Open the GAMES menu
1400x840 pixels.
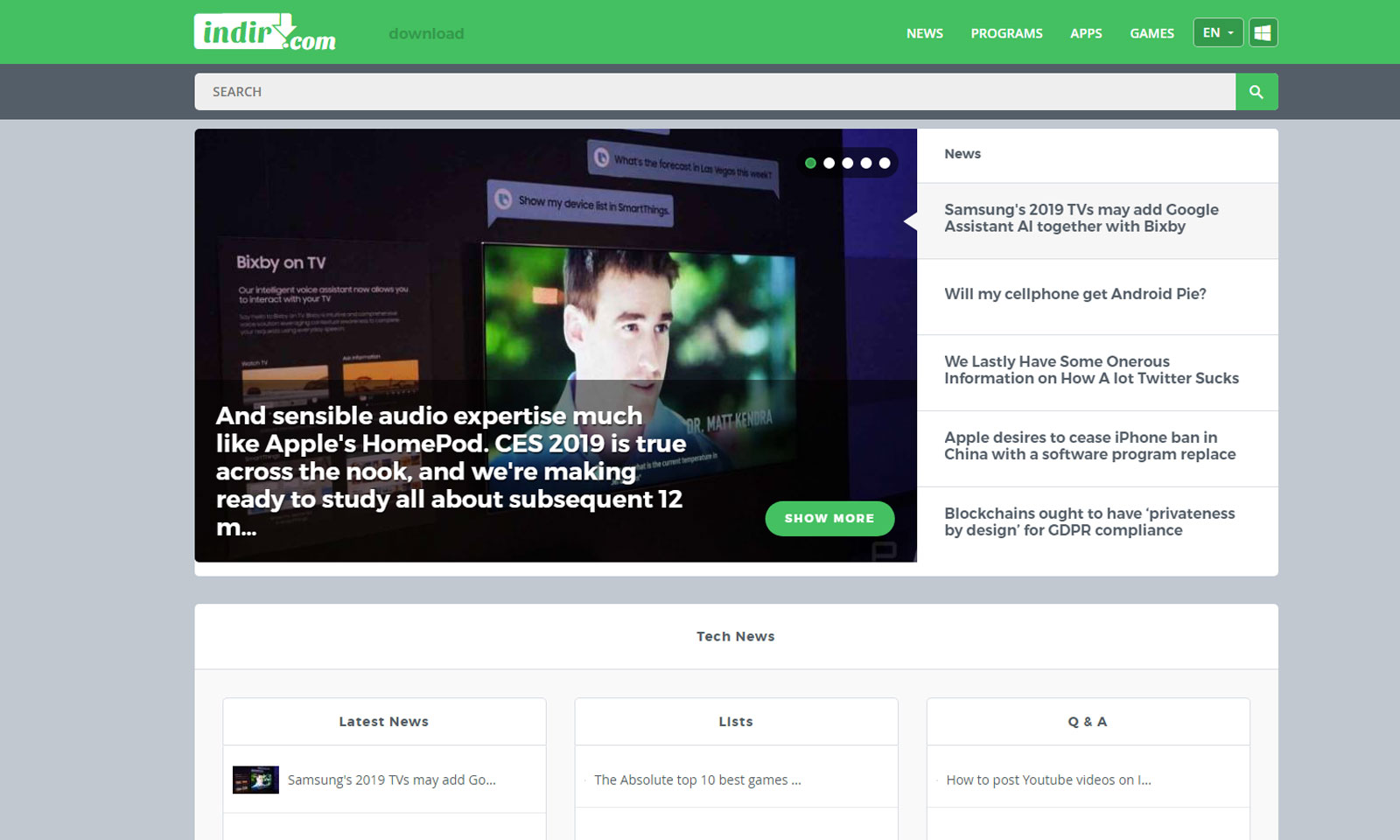pos(1151,33)
